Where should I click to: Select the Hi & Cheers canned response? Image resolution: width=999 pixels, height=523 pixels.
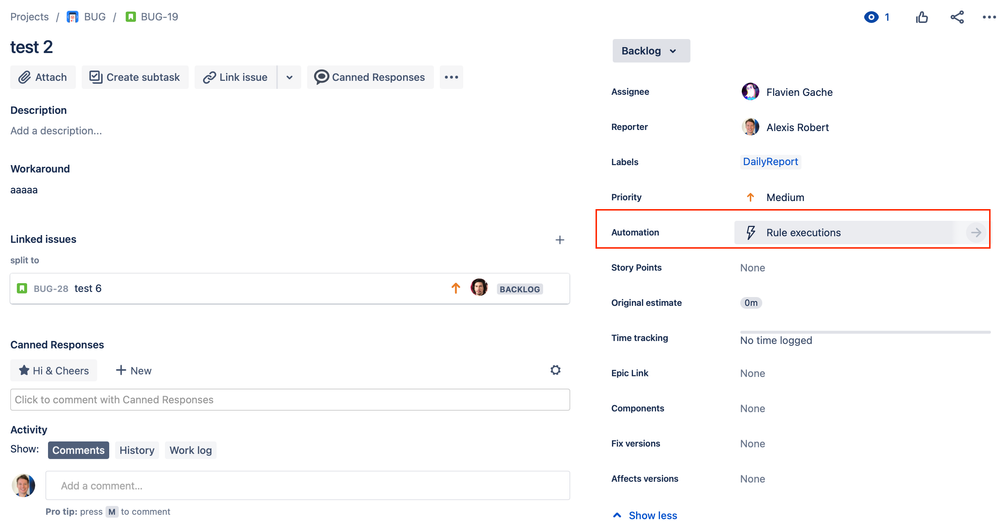(54, 371)
